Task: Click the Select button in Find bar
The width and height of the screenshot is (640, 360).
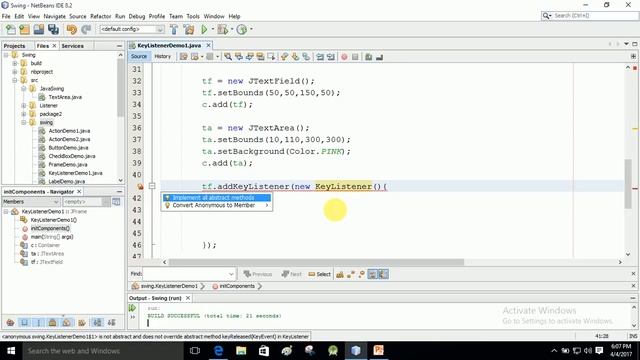Action: 320,274
